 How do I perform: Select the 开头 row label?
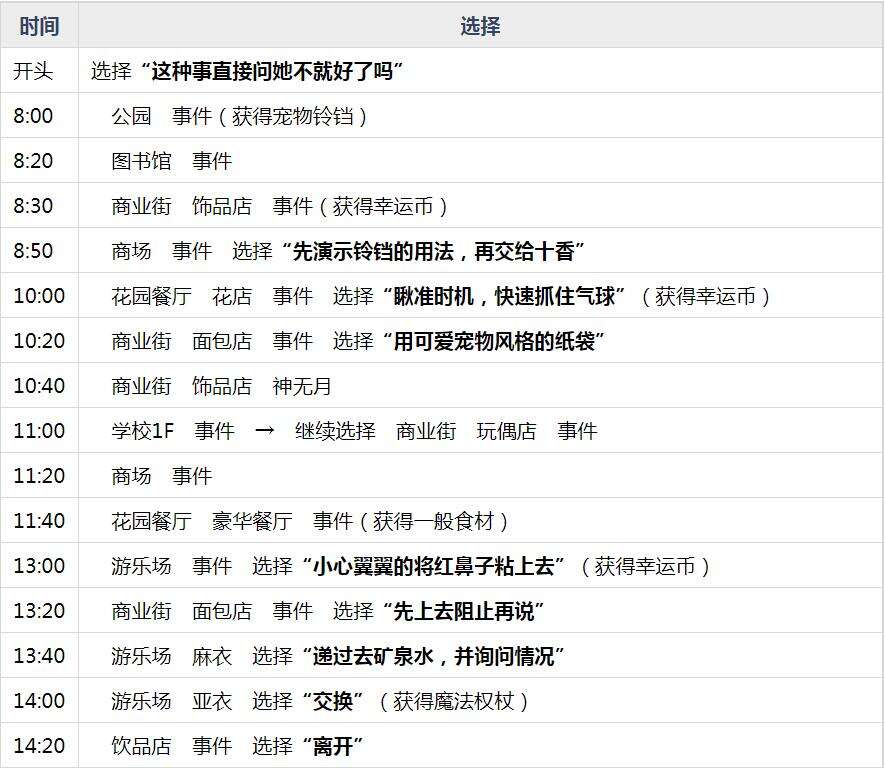[x=33, y=71]
